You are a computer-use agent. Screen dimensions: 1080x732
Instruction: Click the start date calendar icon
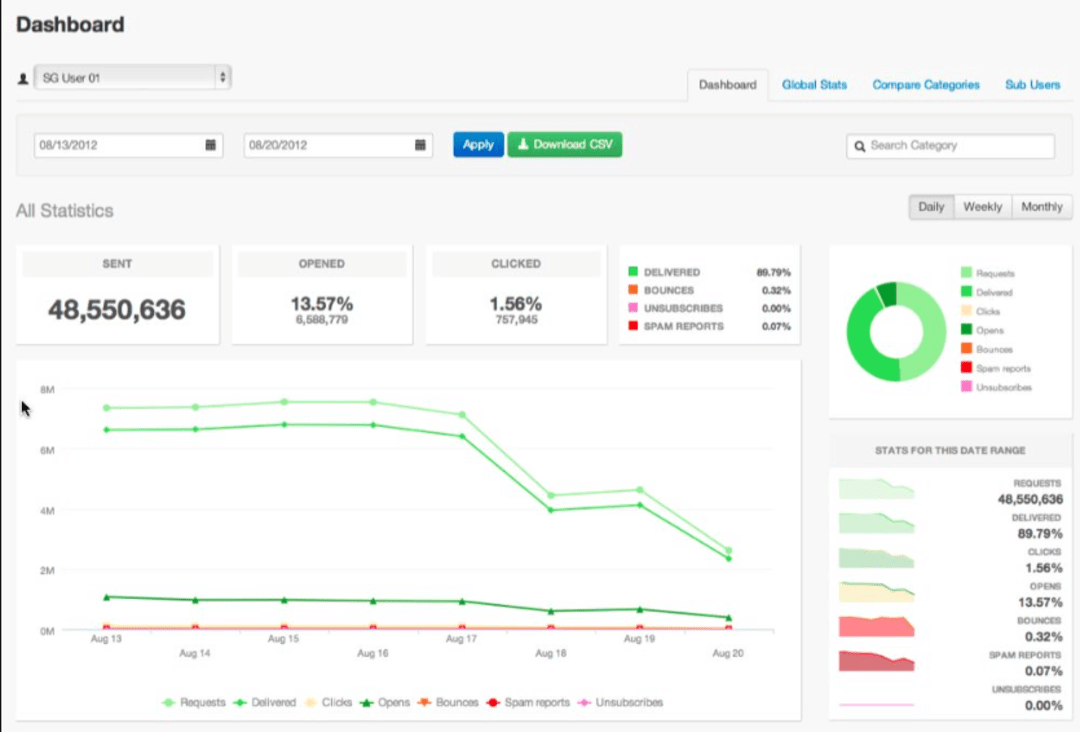212,144
